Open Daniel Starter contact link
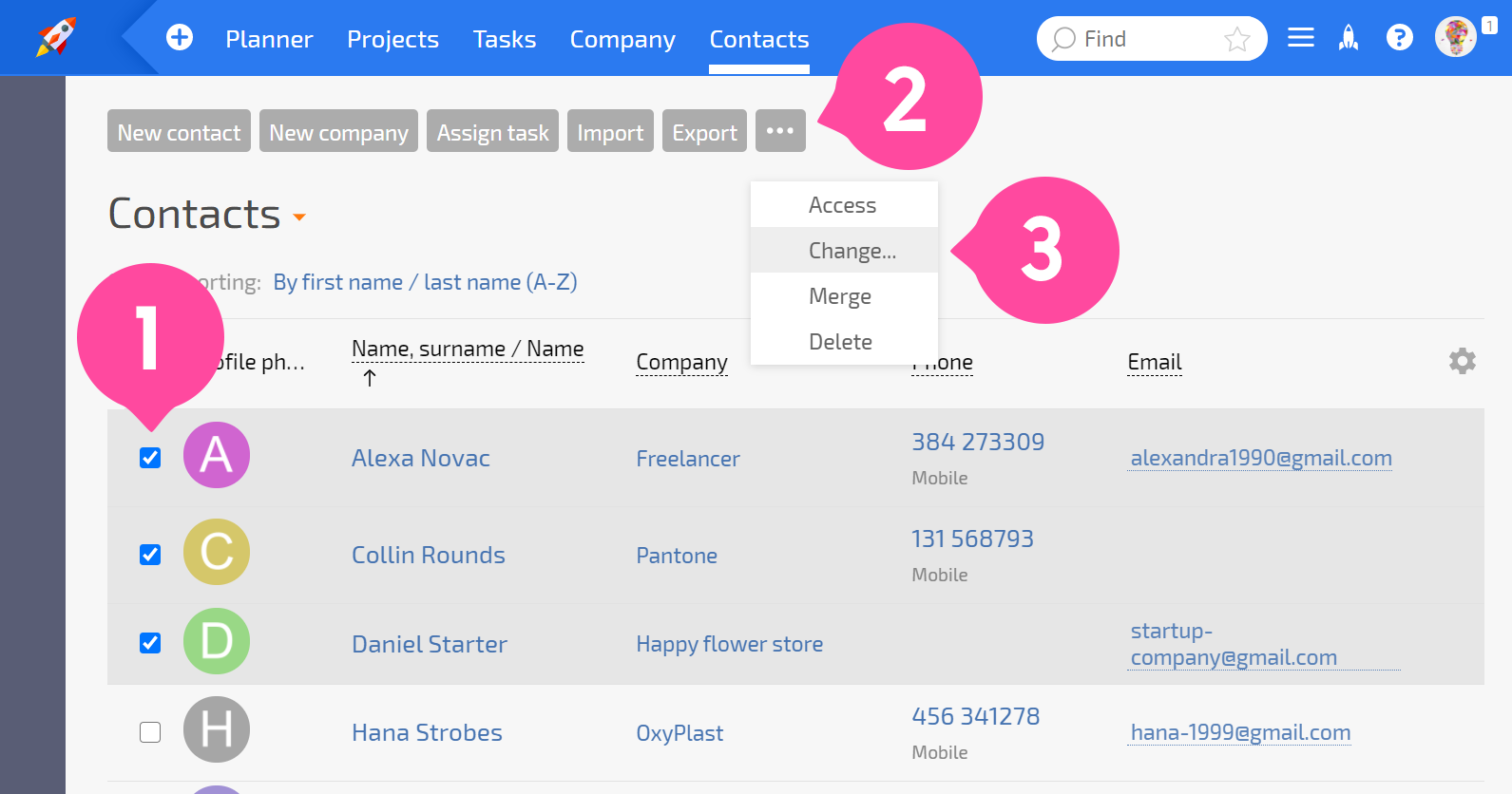Viewport: 1512px width, 794px height. (430, 644)
